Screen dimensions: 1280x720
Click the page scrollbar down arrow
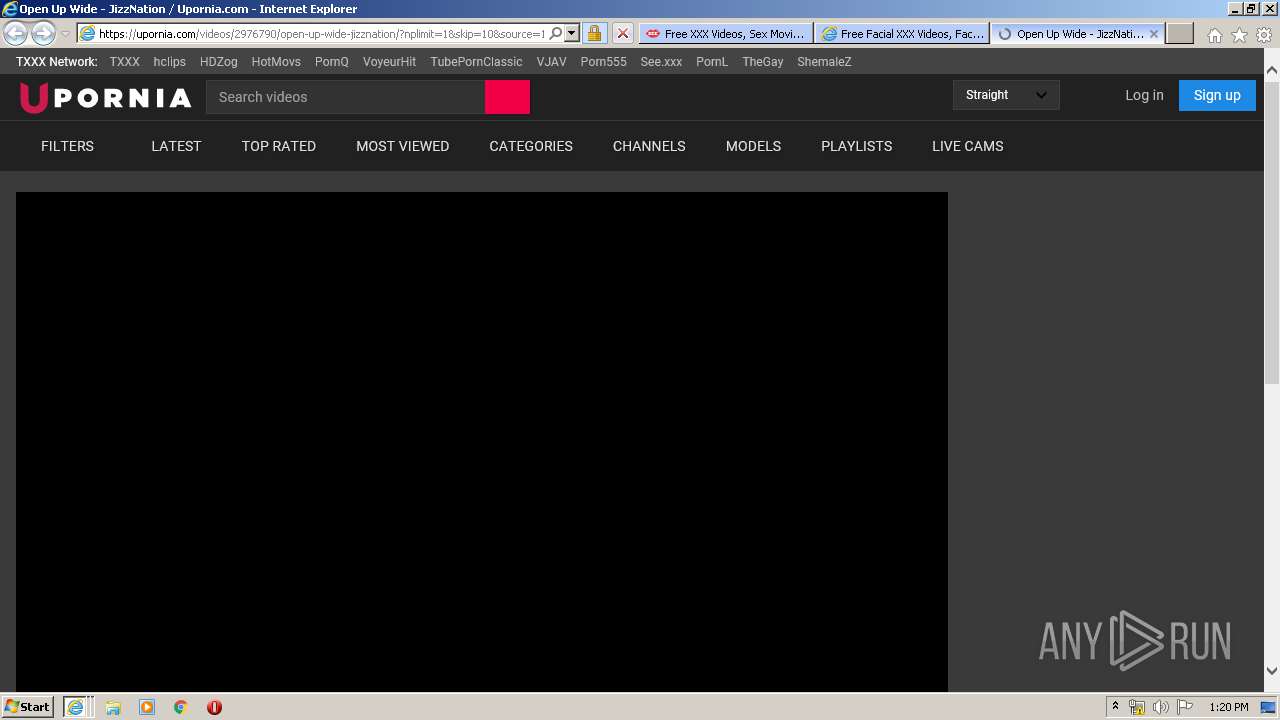1272,671
